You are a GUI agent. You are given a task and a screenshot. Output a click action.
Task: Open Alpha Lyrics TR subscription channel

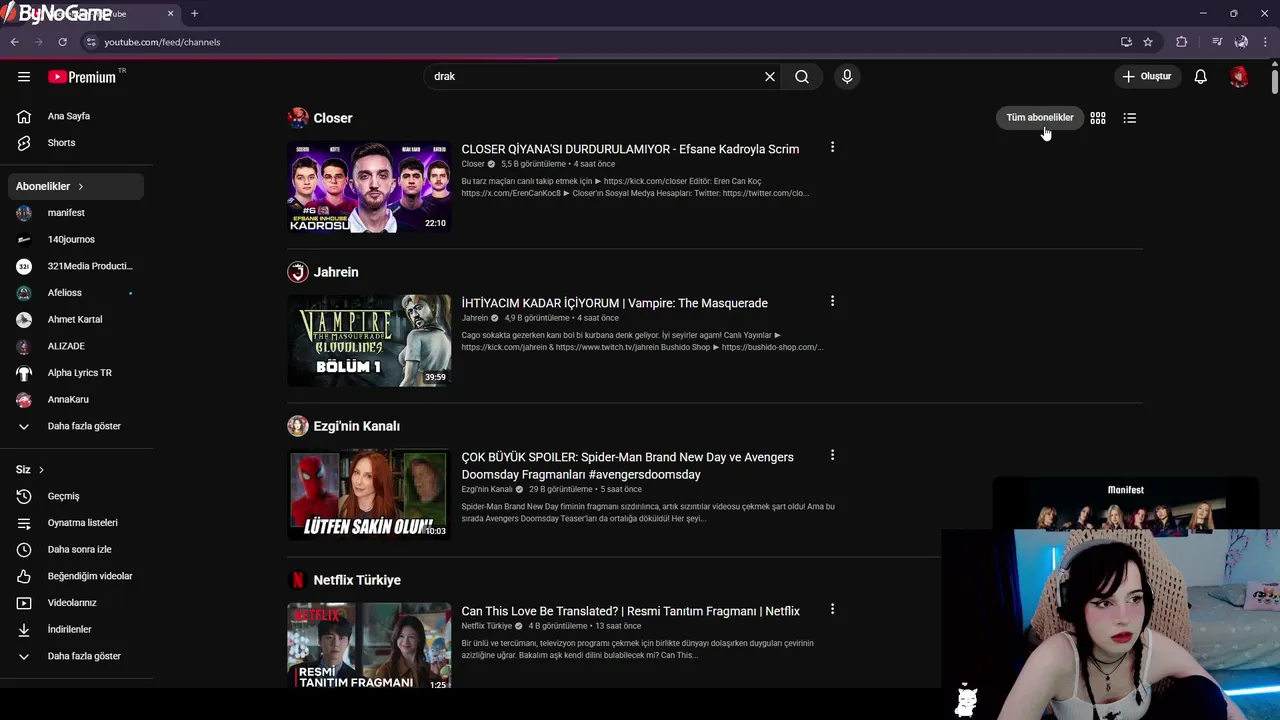pyautogui.click(x=76, y=372)
